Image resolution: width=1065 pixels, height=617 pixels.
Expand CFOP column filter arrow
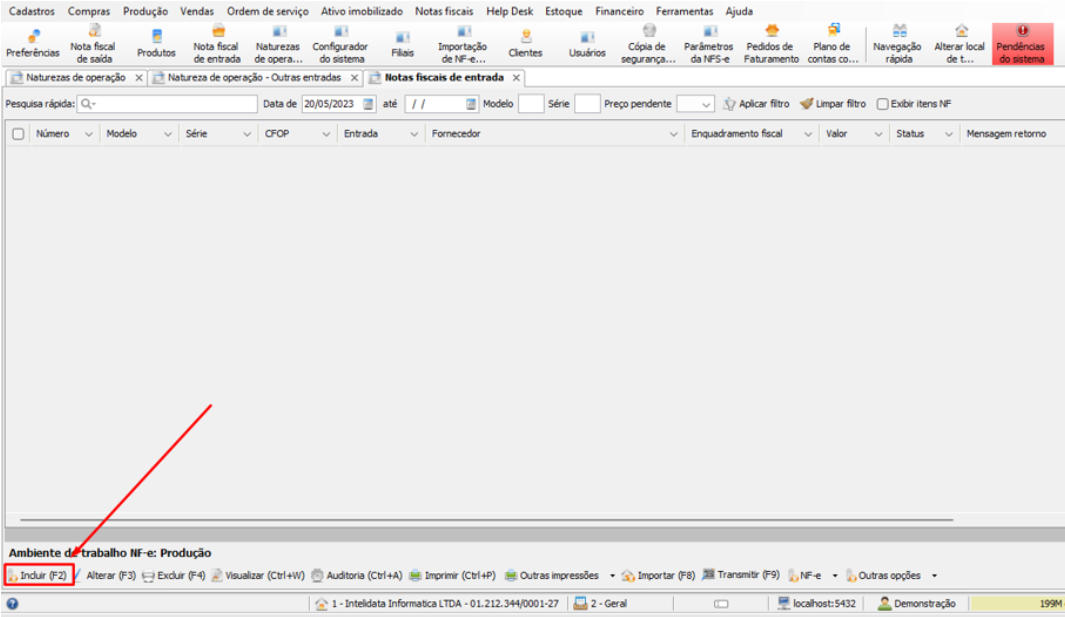pyautogui.click(x=326, y=135)
